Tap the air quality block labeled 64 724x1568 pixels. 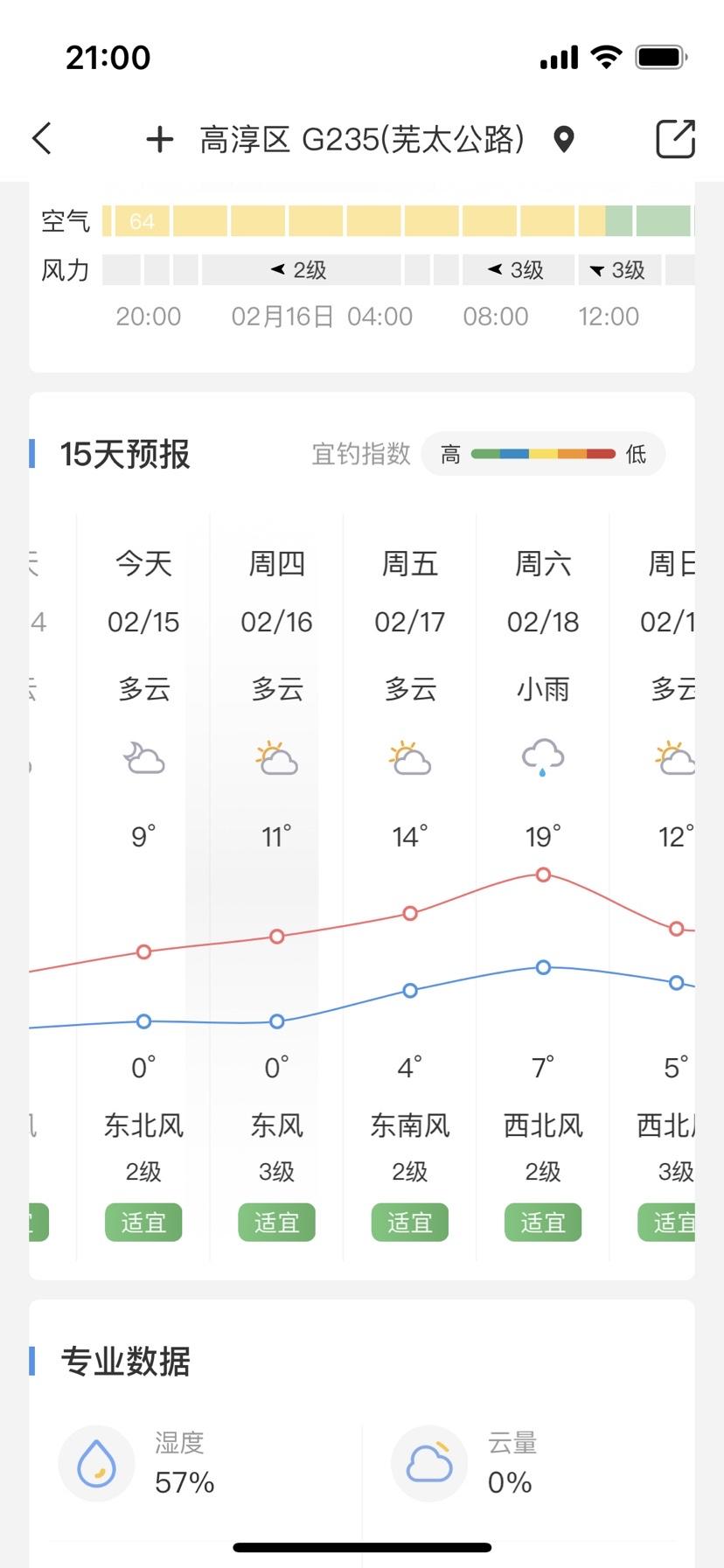[x=142, y=221]
